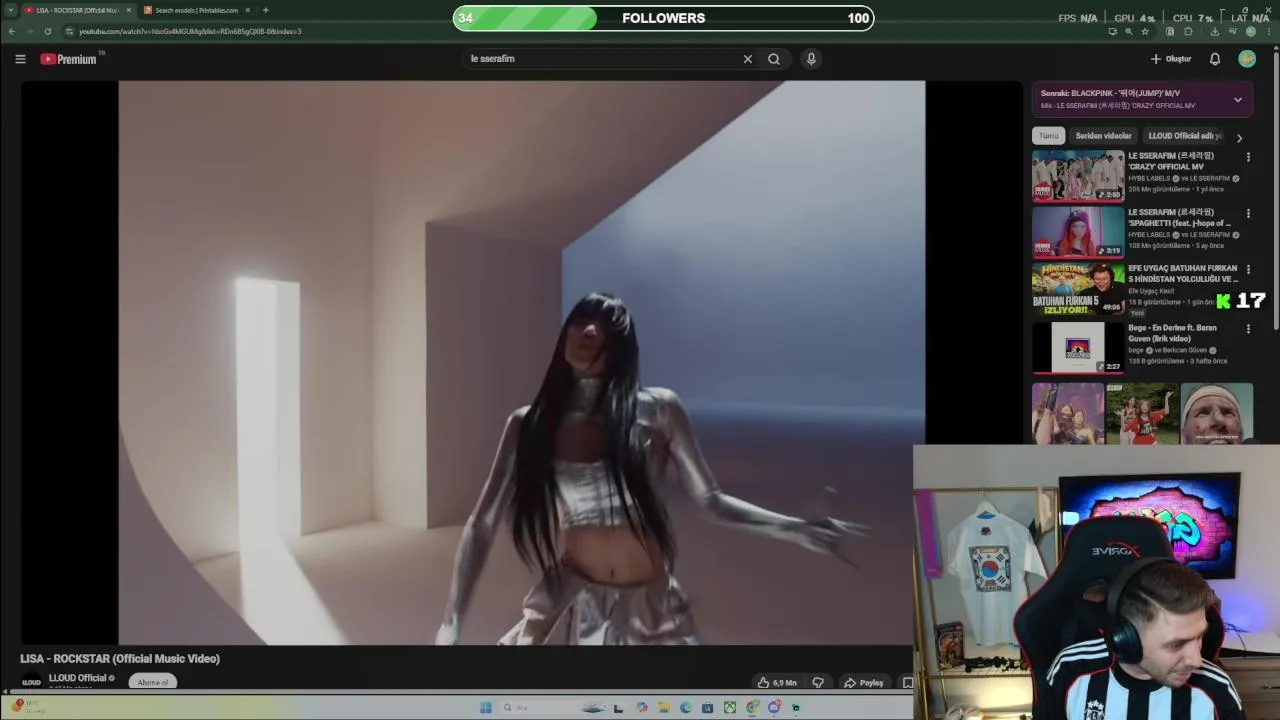Reload the page in the browser

click(x=48, y=31)
